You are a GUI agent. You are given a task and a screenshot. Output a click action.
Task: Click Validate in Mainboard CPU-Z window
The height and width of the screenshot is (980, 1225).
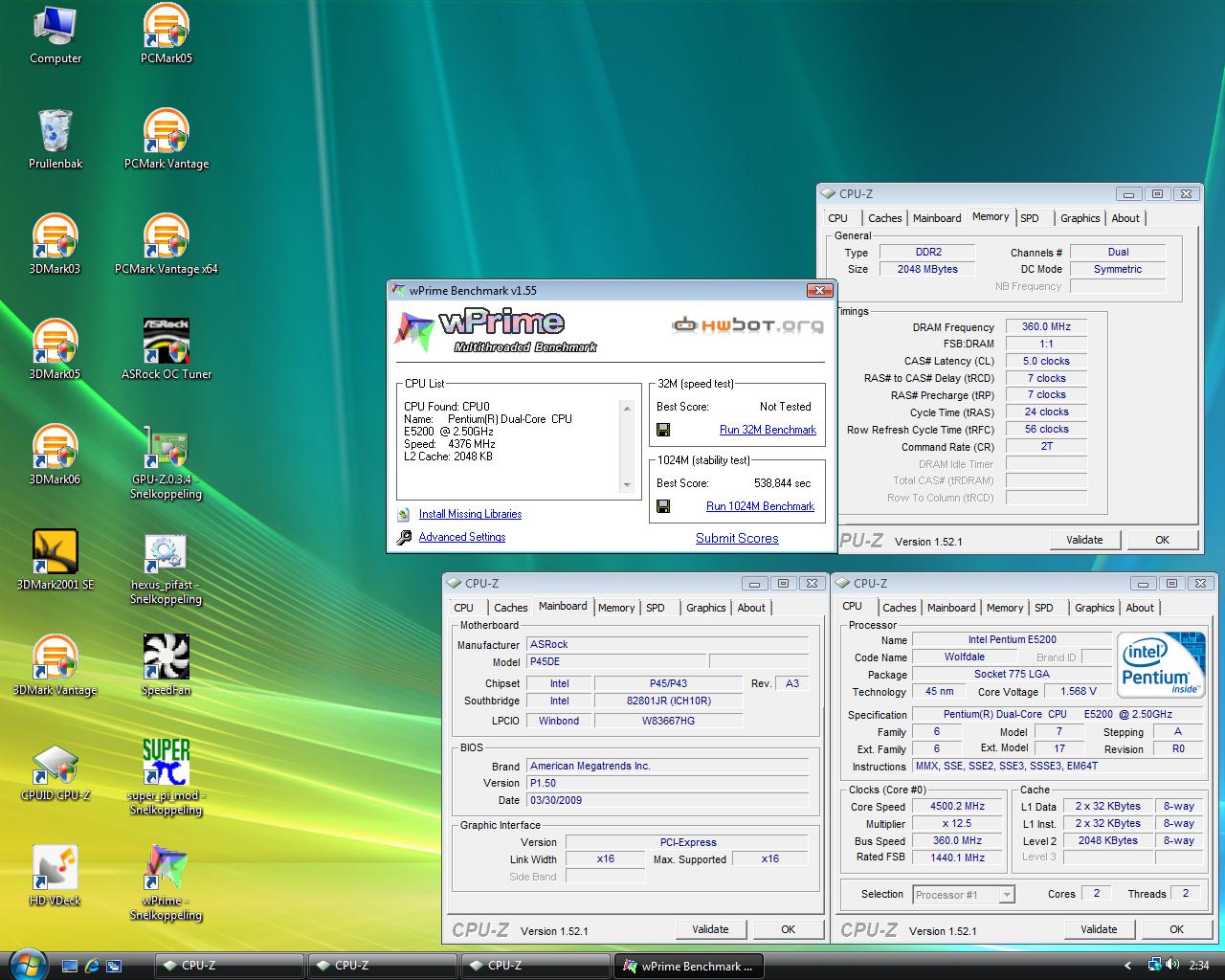[x=710, y=929]
